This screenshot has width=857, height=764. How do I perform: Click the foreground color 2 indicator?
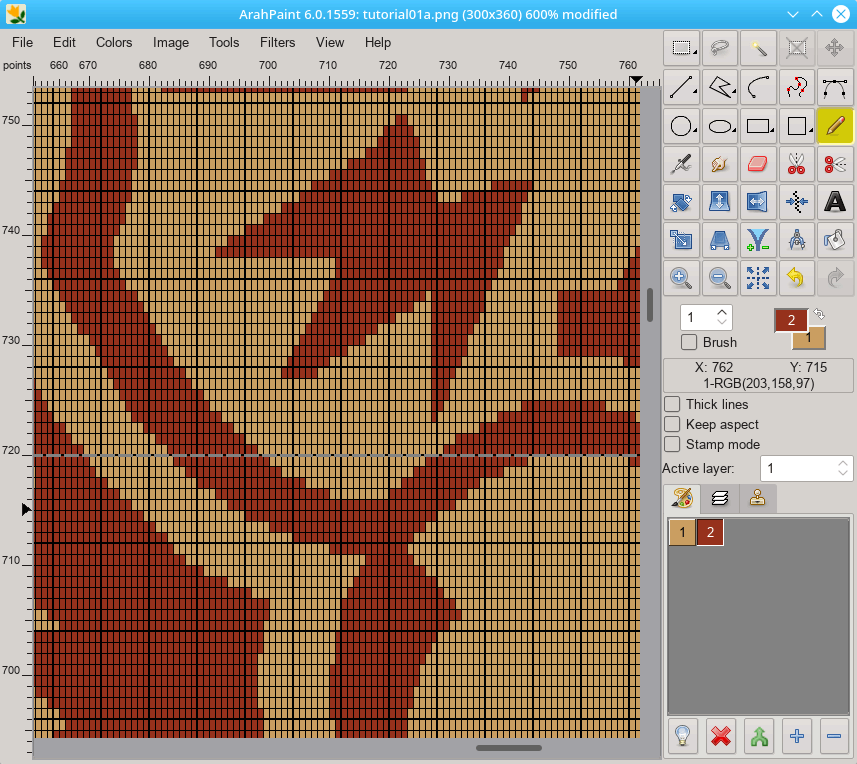tap(791, 320)
